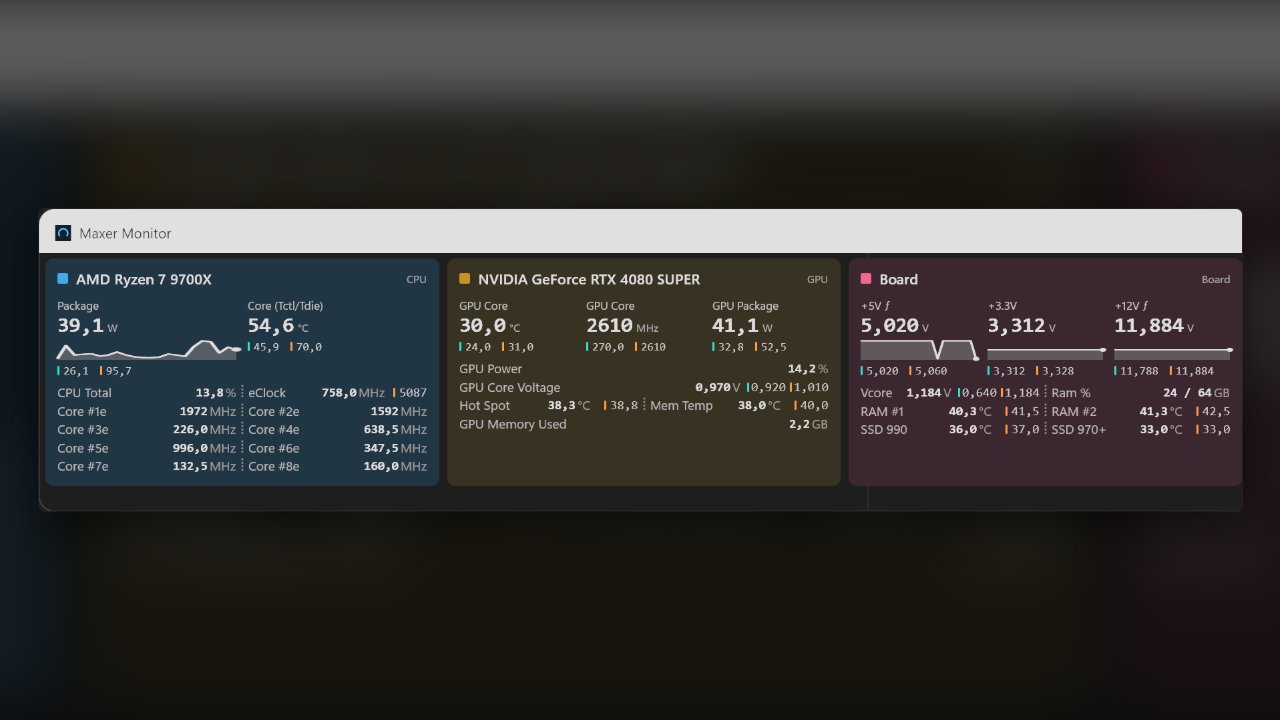The height and width of the screenshot is (720, 1280).
Task: Select the GPU Core clock 2610 MHz
Action: [x=622, y=326]
